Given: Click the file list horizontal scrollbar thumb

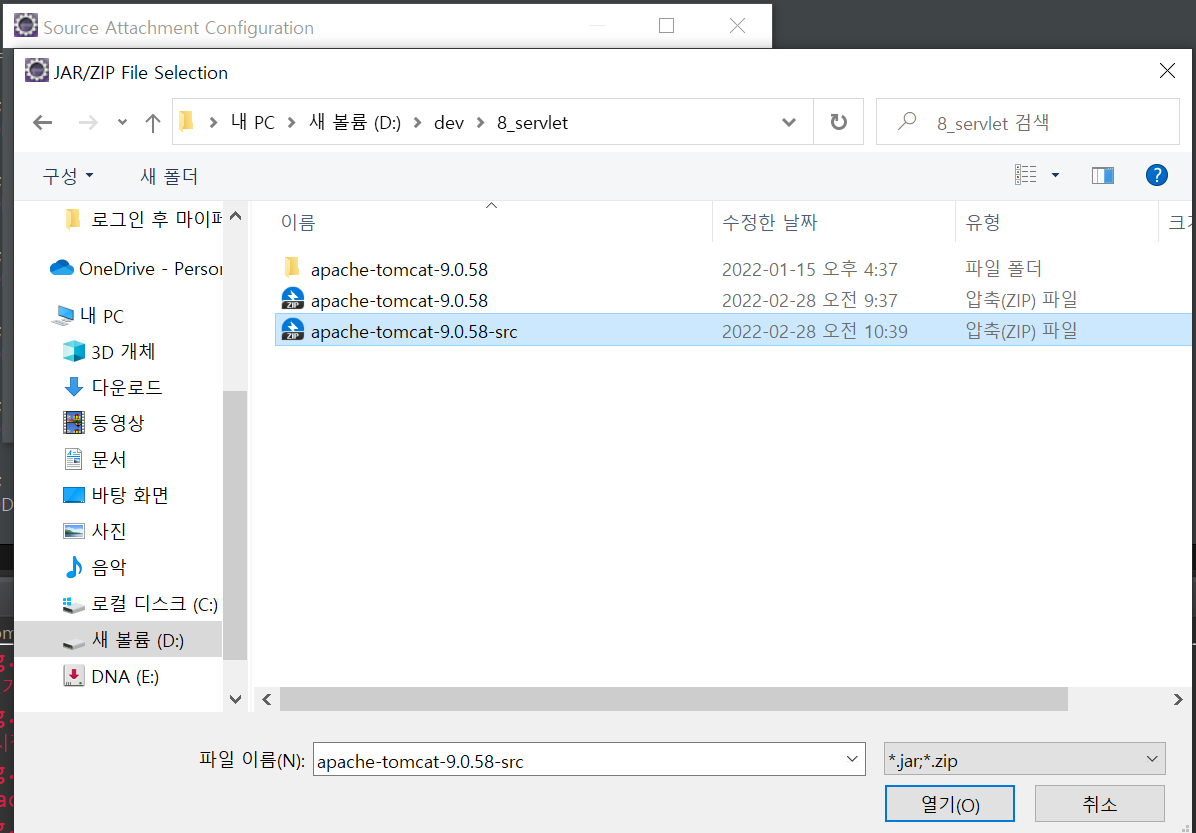Looking at the screenshot, I should (674, 699).
